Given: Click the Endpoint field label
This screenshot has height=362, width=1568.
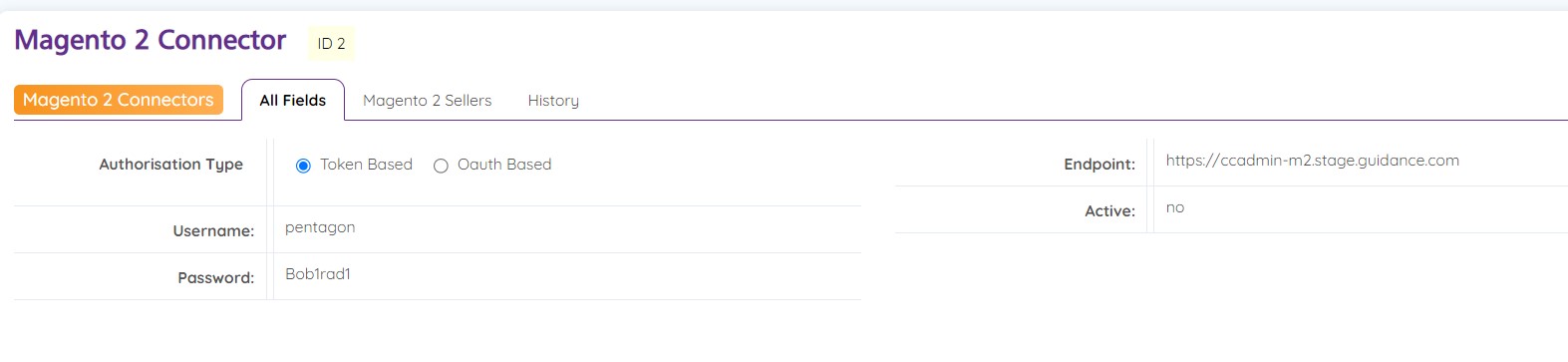Looking at the screenshot, I should [x=1099, y=165].
